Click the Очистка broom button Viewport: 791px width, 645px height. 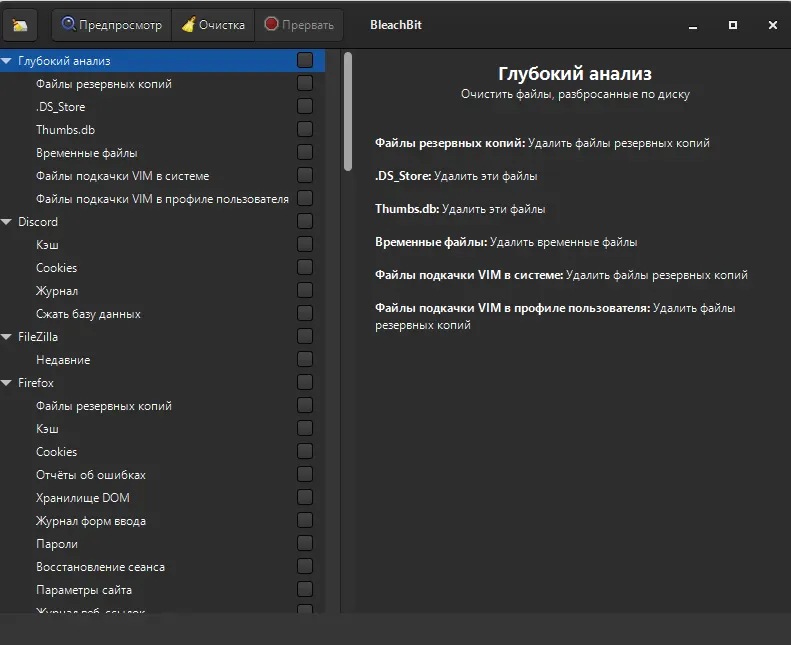[x=213, y=25]
